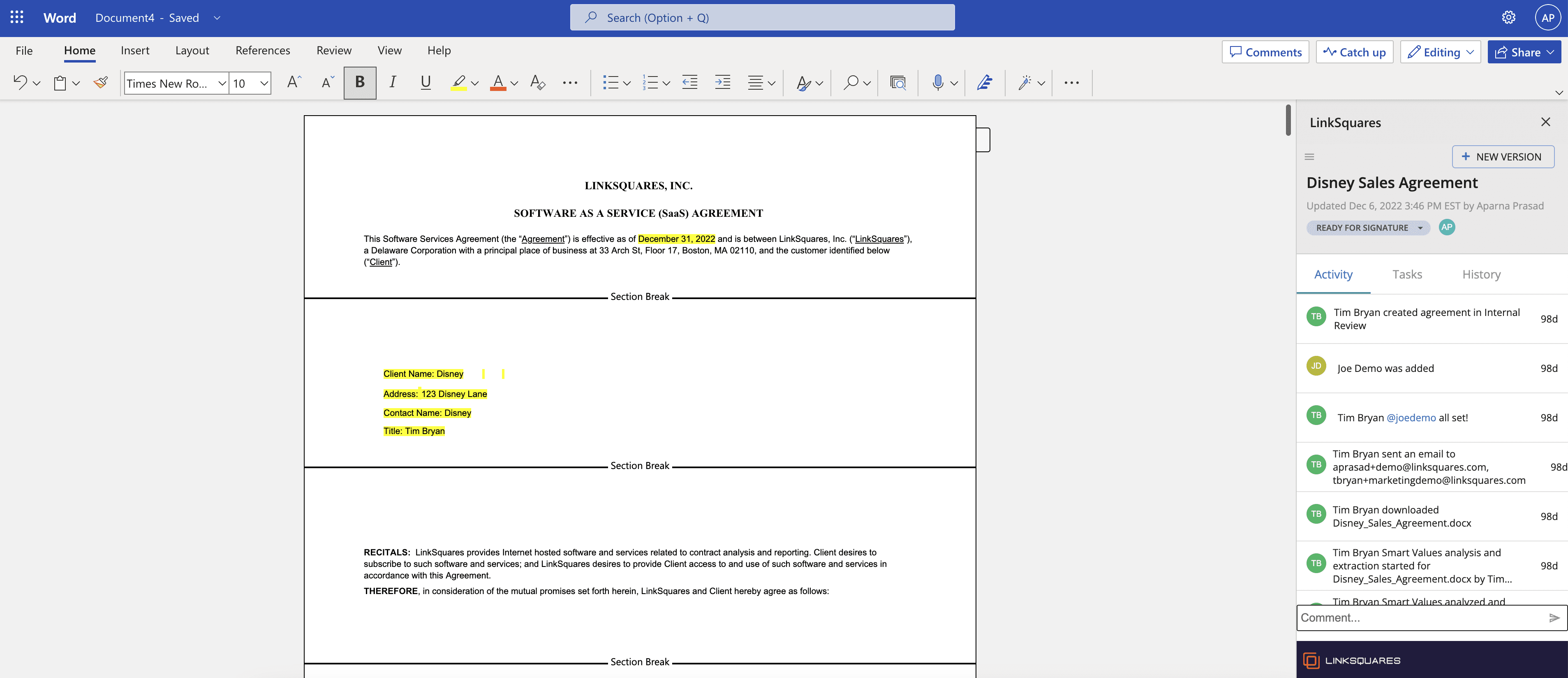Decrease paragraph indent
The image size is (1568, 678).
pyautogui.click(x=690, y=82)
